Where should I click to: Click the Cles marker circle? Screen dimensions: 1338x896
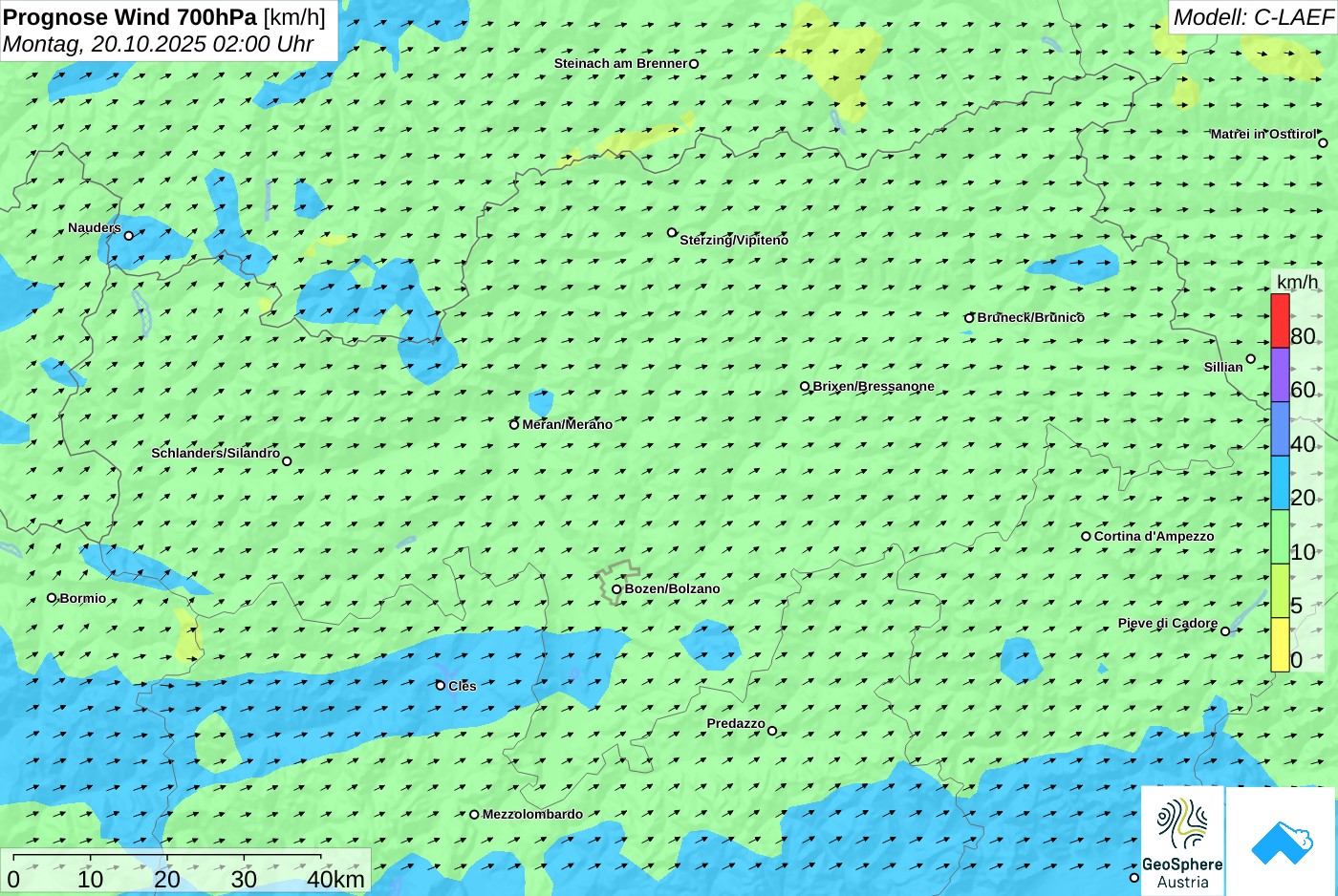(x=441, y=685)
